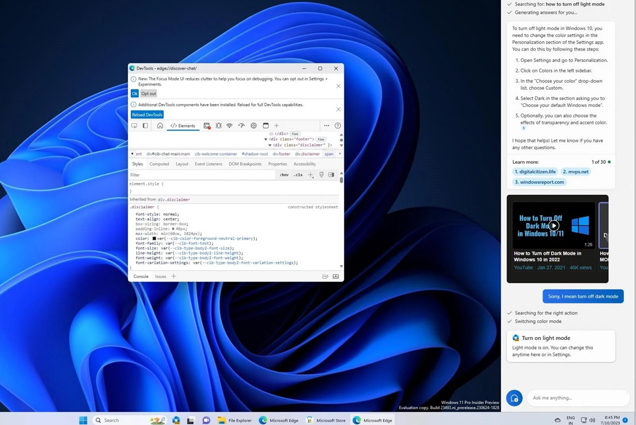Open File Explorer from the taskbar

pyautogui.click(x=235, y=420)
